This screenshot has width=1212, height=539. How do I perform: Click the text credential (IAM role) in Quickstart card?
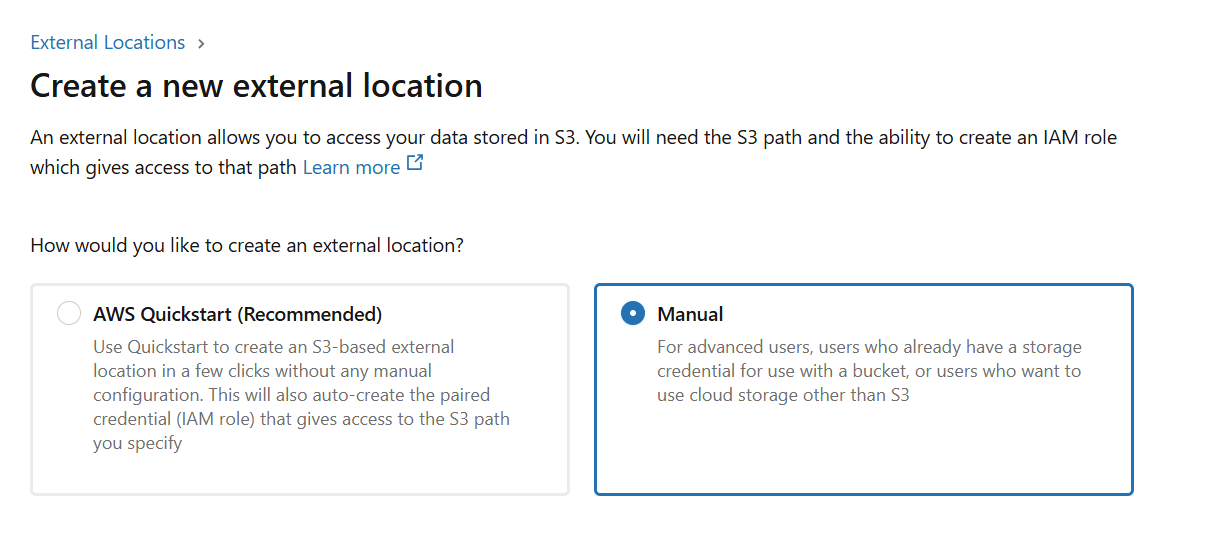tap(173, 419)
